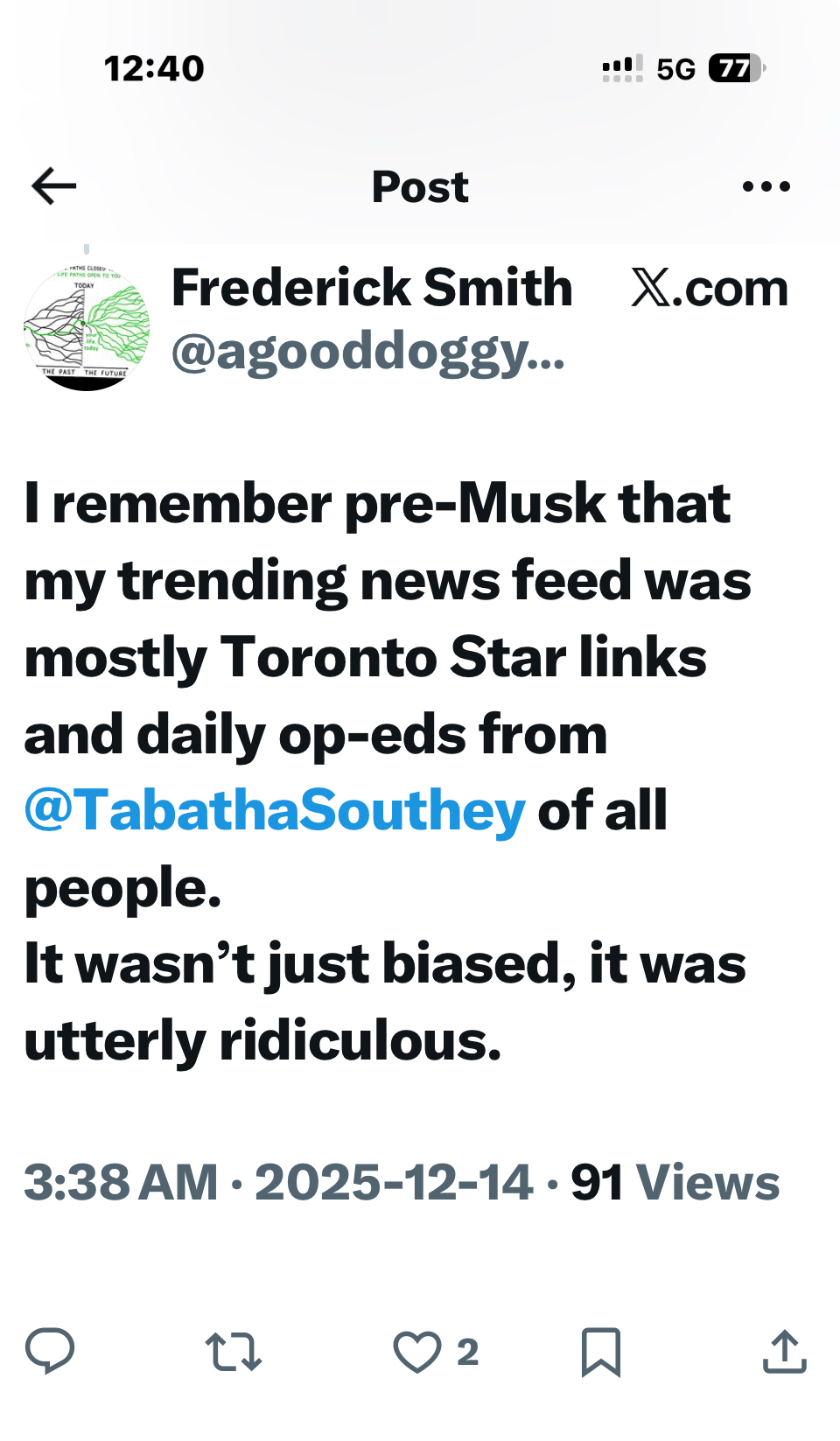
Task: Tap the cellular signal bars icon
Action: [622, 68]
